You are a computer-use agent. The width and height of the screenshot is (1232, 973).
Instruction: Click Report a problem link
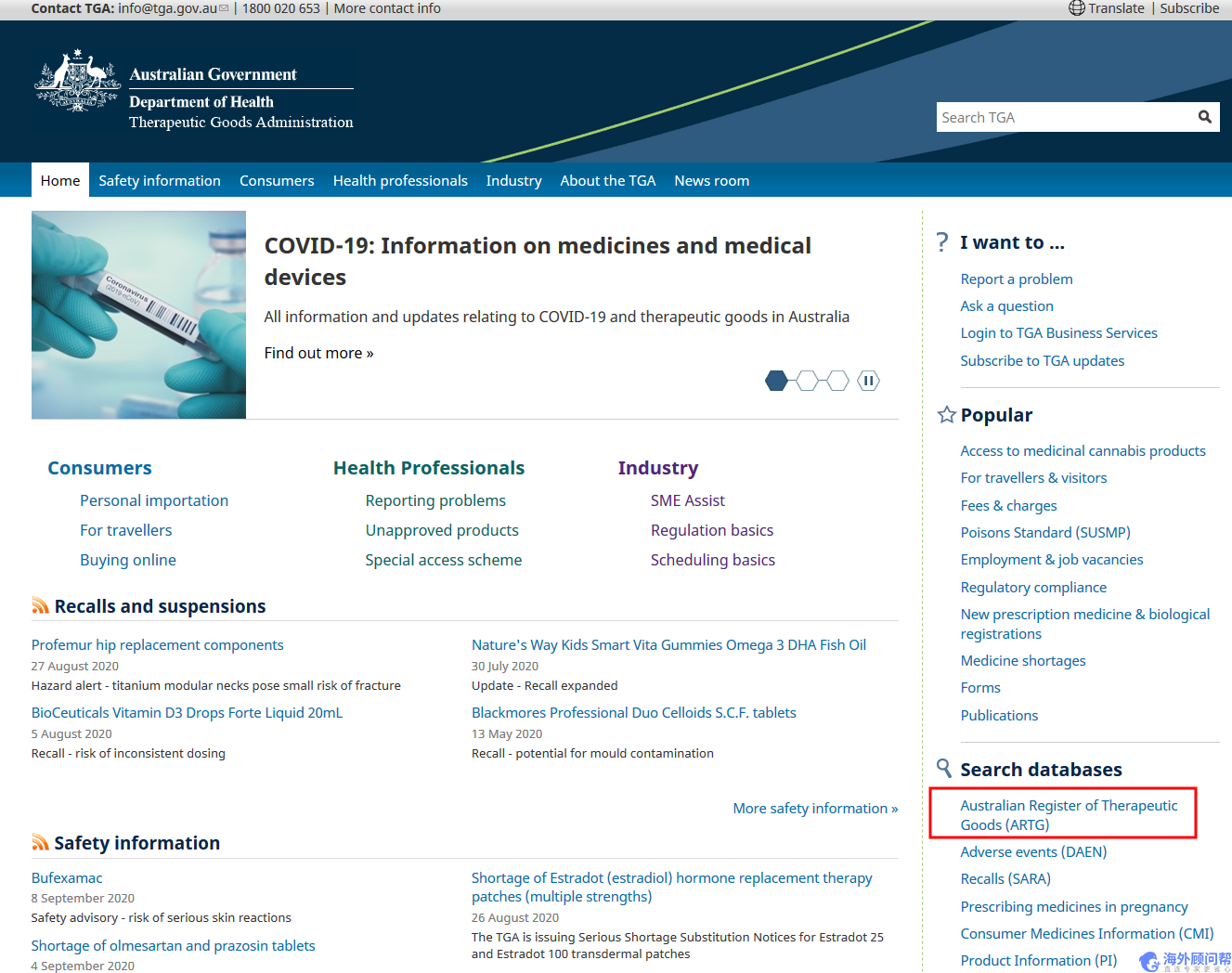[1017, 279]
